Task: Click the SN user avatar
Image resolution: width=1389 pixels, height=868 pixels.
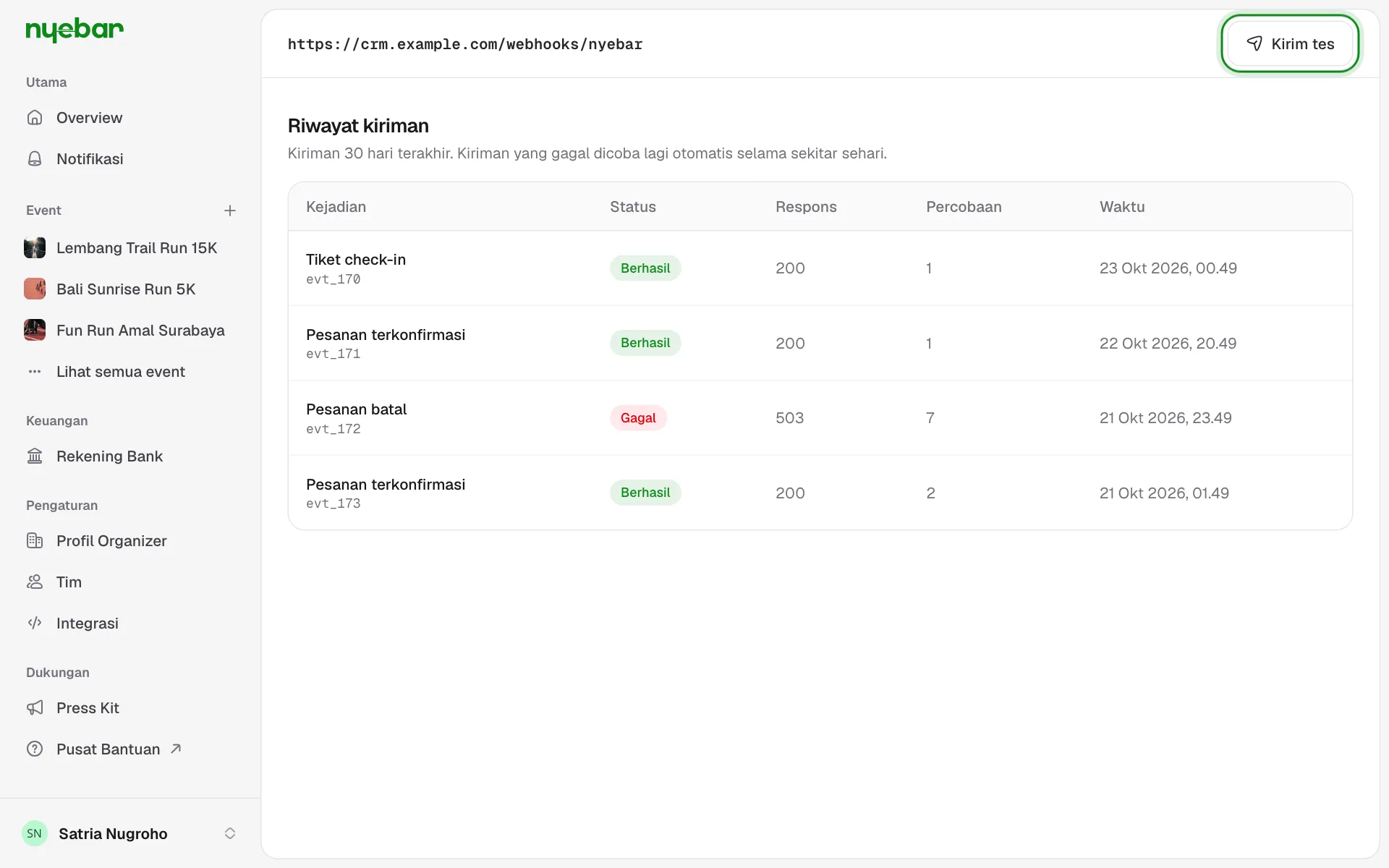Action: [35, 833]
